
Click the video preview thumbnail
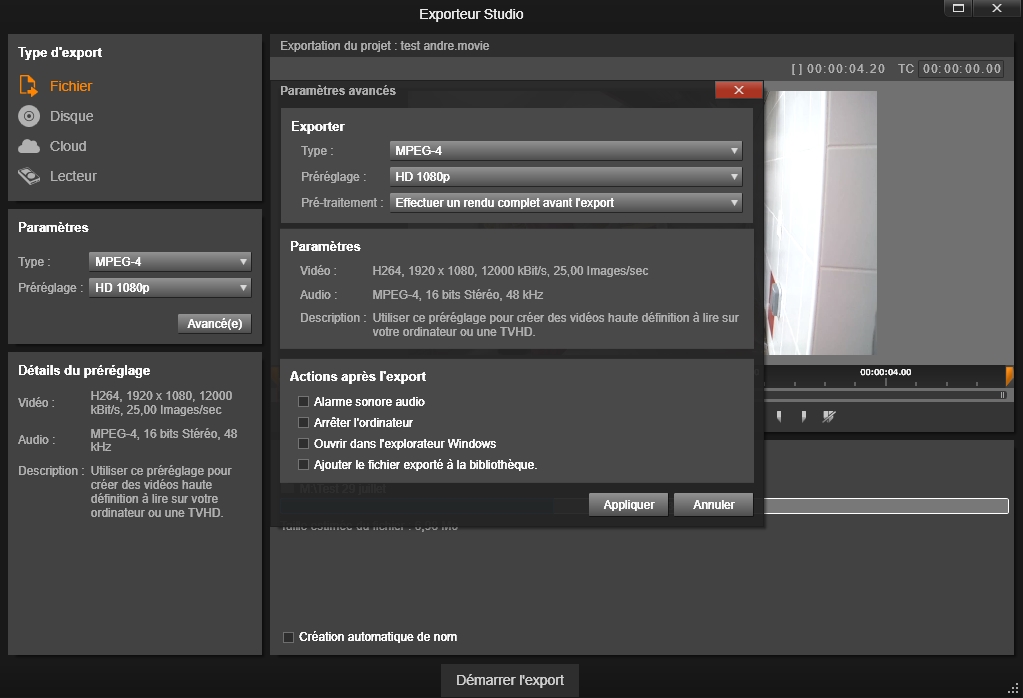click(821, 222)
